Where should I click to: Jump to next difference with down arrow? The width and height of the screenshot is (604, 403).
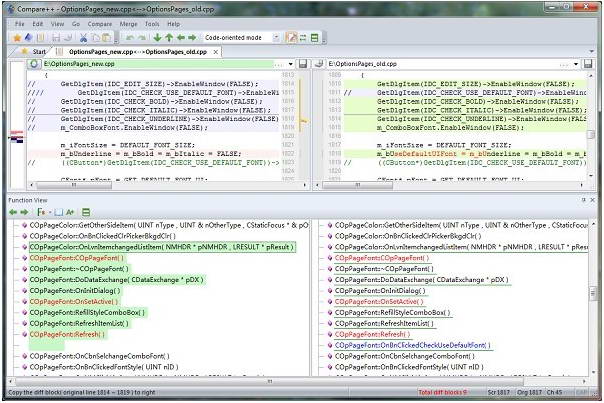point(157,37)
